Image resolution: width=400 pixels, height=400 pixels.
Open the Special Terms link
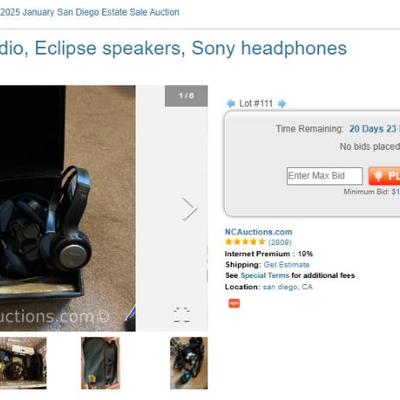click(x=265, y=276)
